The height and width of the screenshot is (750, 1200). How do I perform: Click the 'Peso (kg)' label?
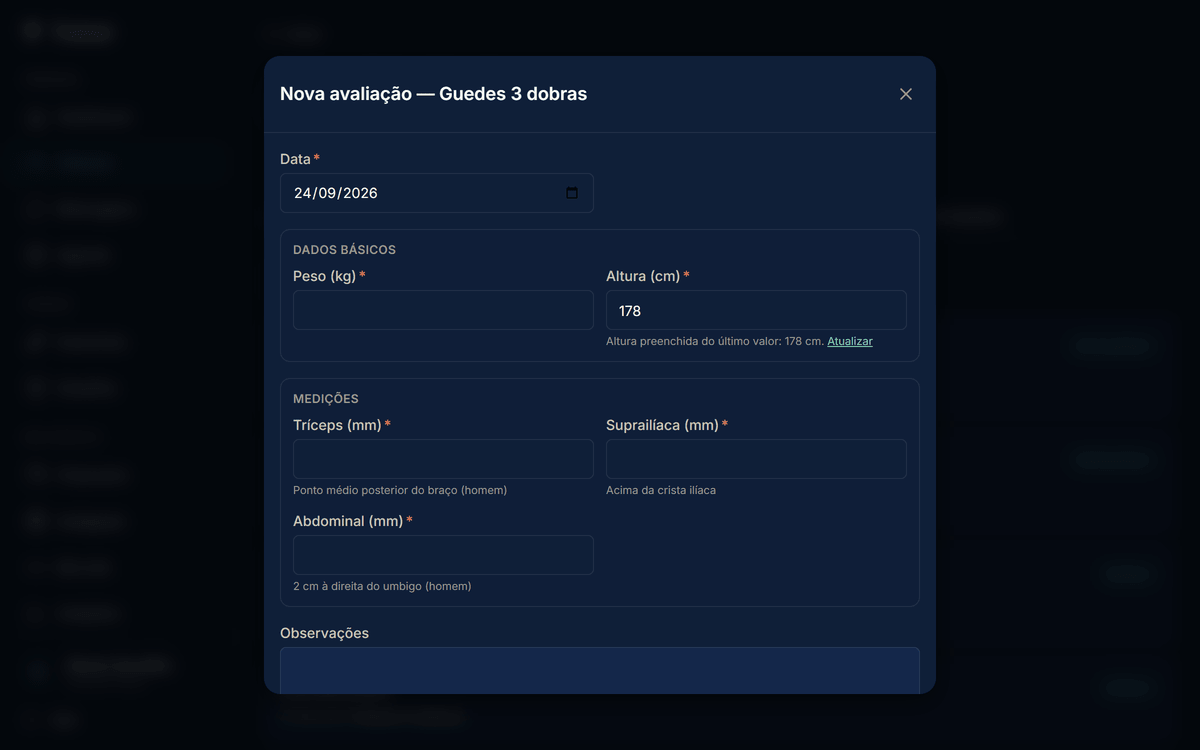tap(324, 276)
